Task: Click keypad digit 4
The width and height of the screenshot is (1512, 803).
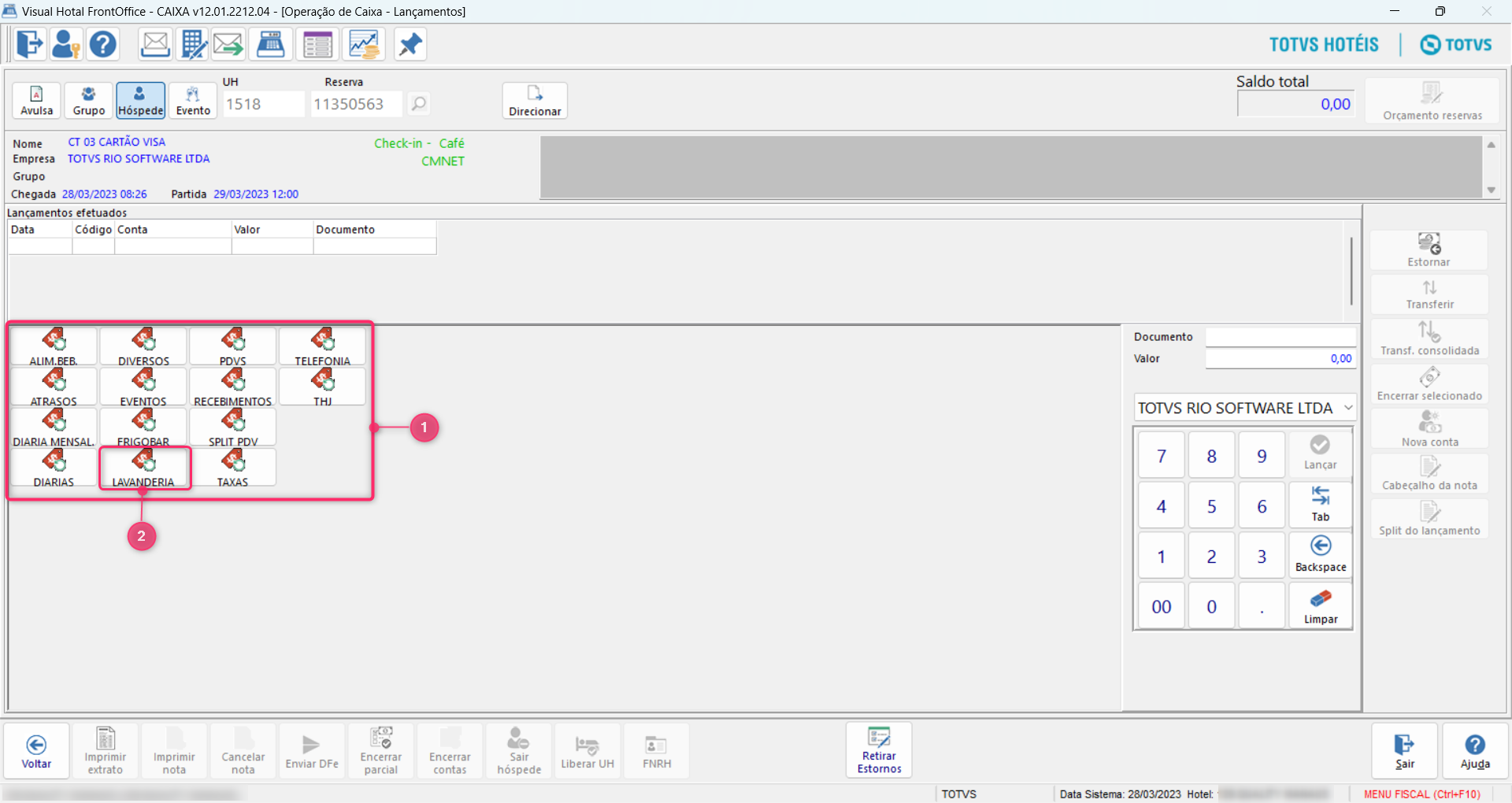Action: 1162,506
